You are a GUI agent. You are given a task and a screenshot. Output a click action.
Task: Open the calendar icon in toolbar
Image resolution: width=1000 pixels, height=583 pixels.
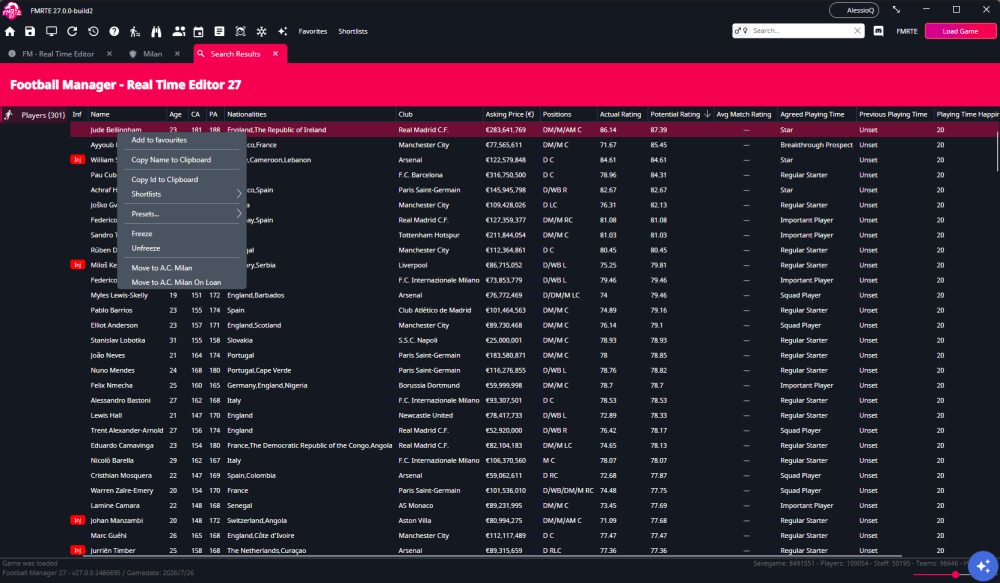198,31
